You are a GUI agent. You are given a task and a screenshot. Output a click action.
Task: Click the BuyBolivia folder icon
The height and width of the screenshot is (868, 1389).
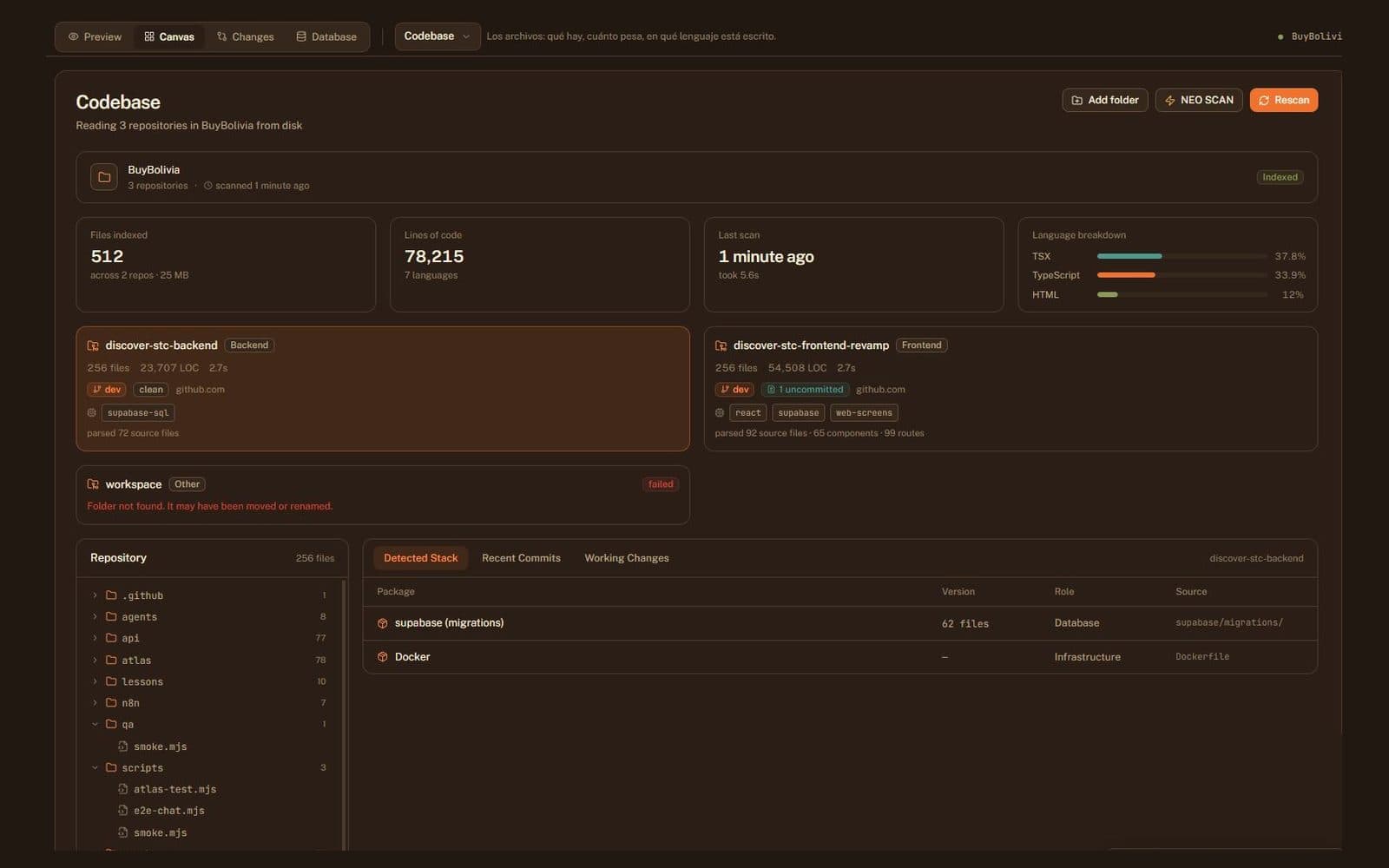pos(104,177)
